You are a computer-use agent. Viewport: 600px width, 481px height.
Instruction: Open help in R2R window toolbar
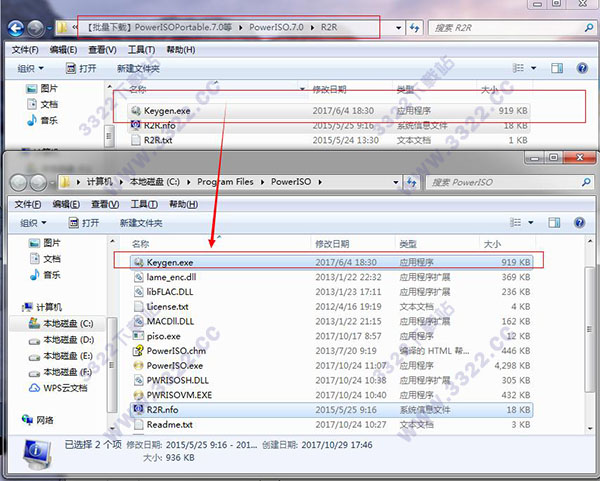point(582,68)
